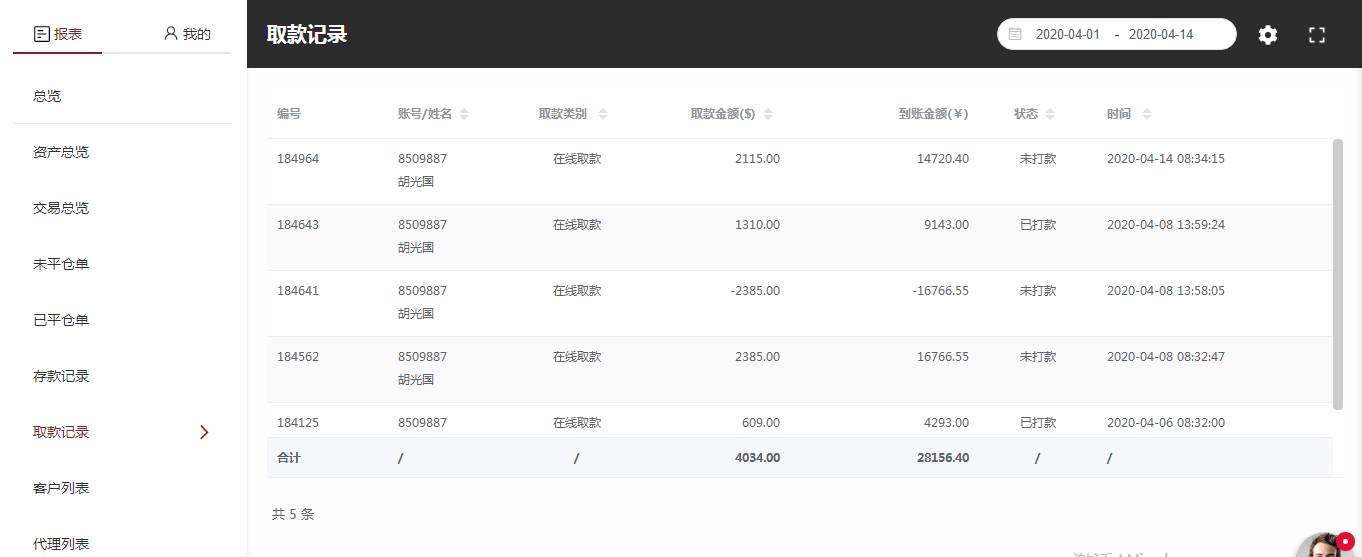This screenshot has height=557, width=1362.
Task: Click timestamp 2020-04-08 08:32:47
Action: point(1166,357)
